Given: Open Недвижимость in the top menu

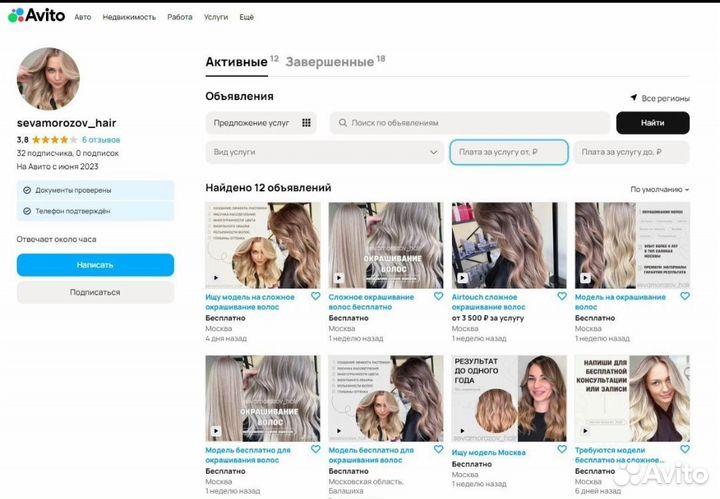Looking at the screenshot, I should click(129, 17).
